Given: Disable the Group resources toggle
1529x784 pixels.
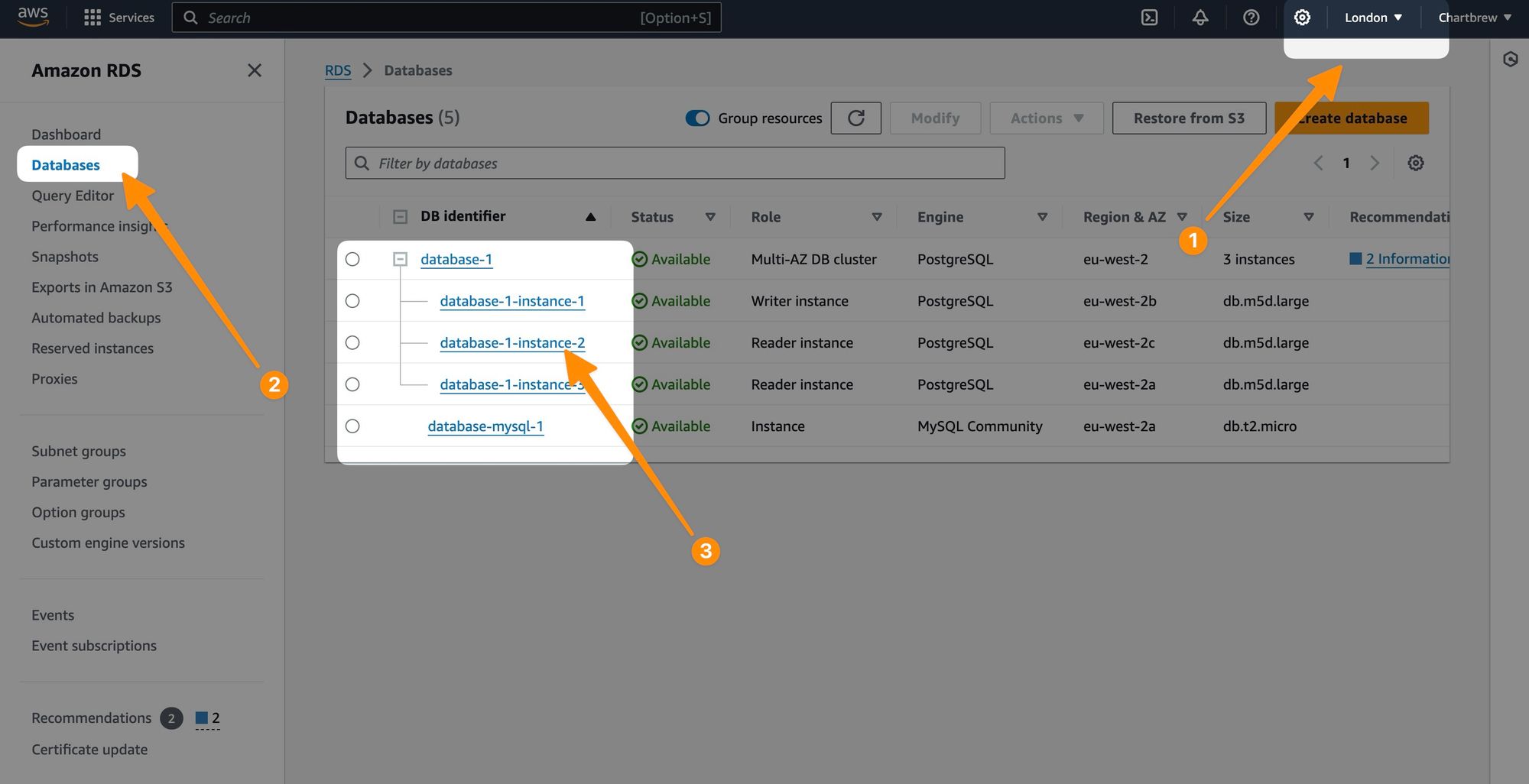Looking at the screenshot, I should 696,118.
